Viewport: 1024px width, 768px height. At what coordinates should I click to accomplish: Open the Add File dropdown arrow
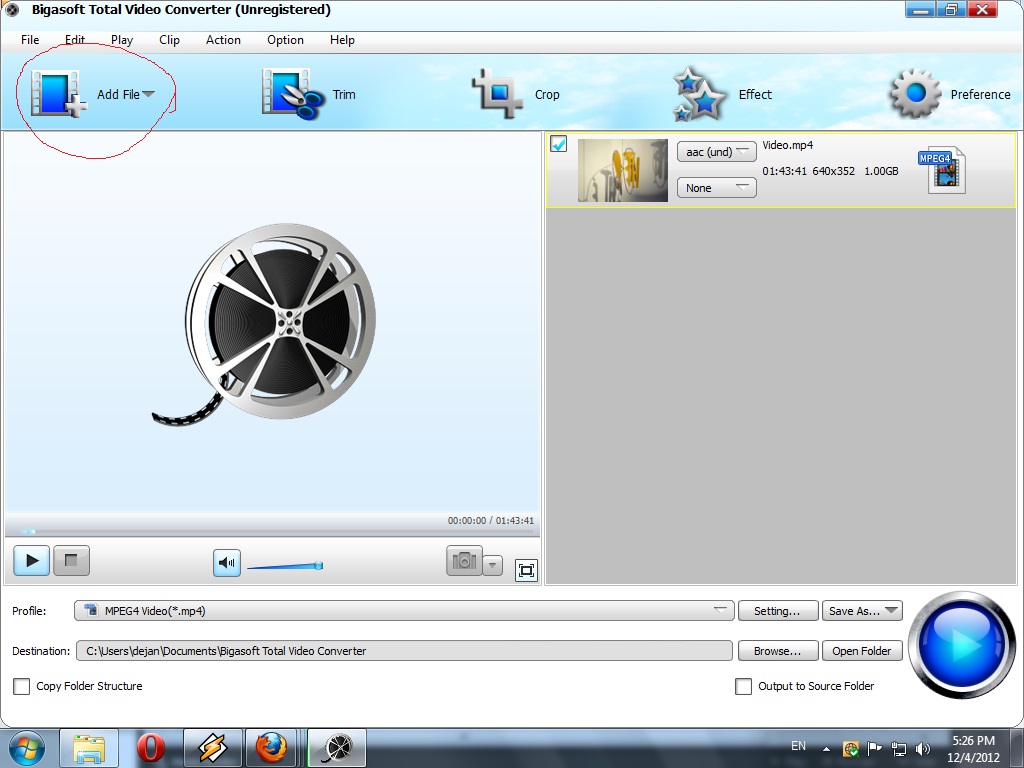(148, 94)
